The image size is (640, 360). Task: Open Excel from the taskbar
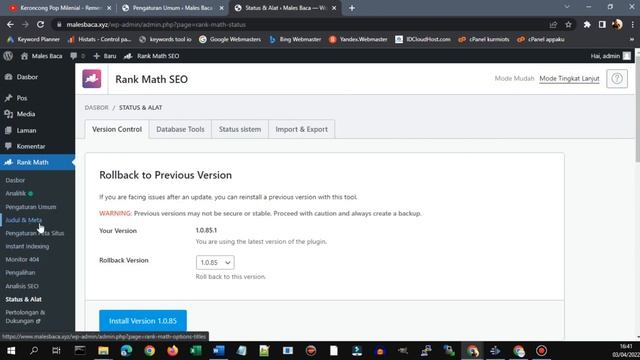pos(196,351)
